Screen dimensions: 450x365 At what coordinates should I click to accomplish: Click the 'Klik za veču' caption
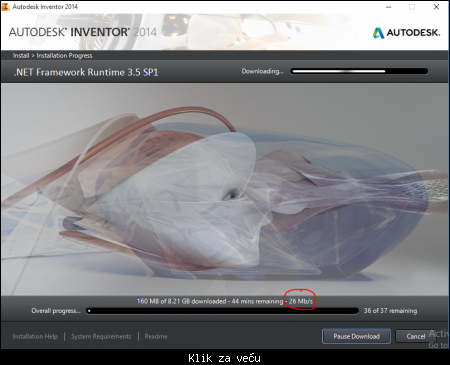coord(224,358)
